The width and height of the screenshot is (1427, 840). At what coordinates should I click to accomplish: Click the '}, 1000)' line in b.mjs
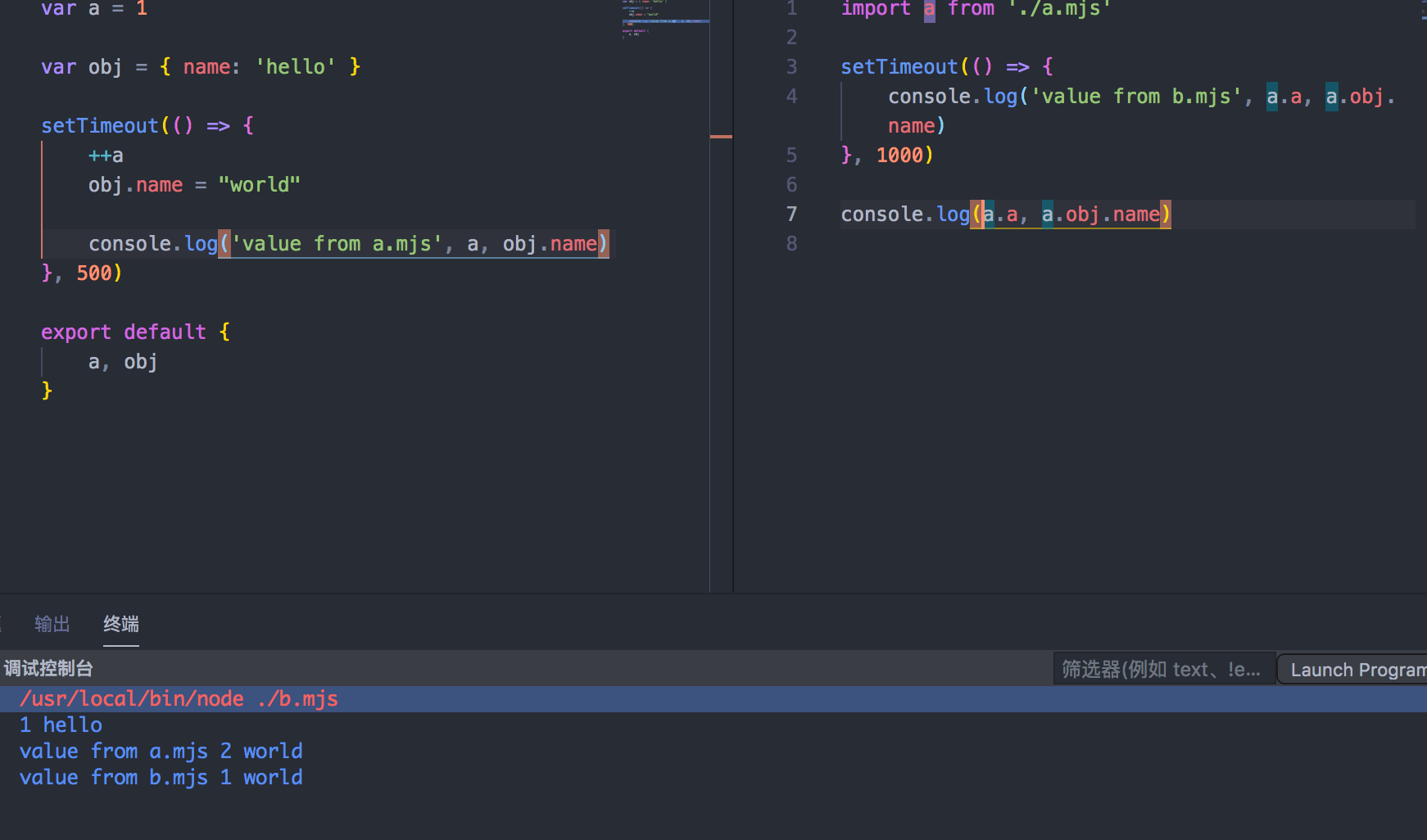(x=887, y=155)
